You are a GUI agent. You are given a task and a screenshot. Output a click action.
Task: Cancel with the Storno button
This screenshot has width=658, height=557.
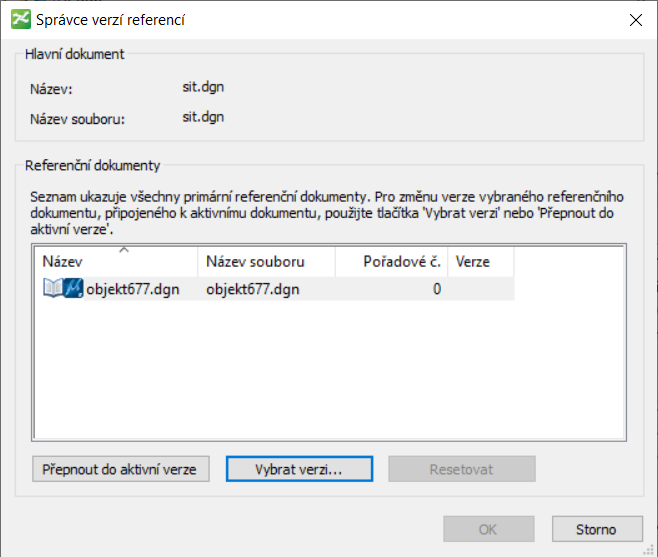[596, 529]
